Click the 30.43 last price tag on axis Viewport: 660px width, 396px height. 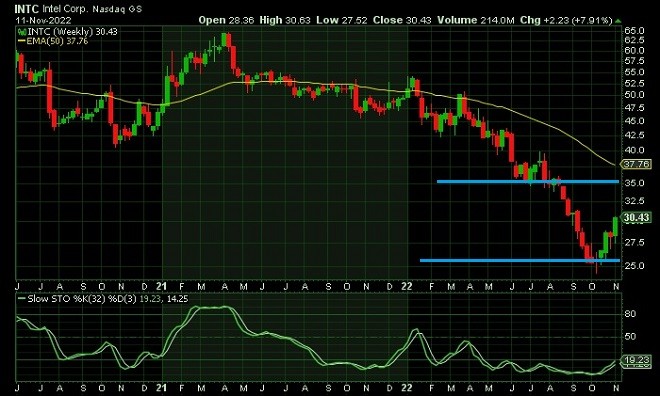tap(637, 218)
